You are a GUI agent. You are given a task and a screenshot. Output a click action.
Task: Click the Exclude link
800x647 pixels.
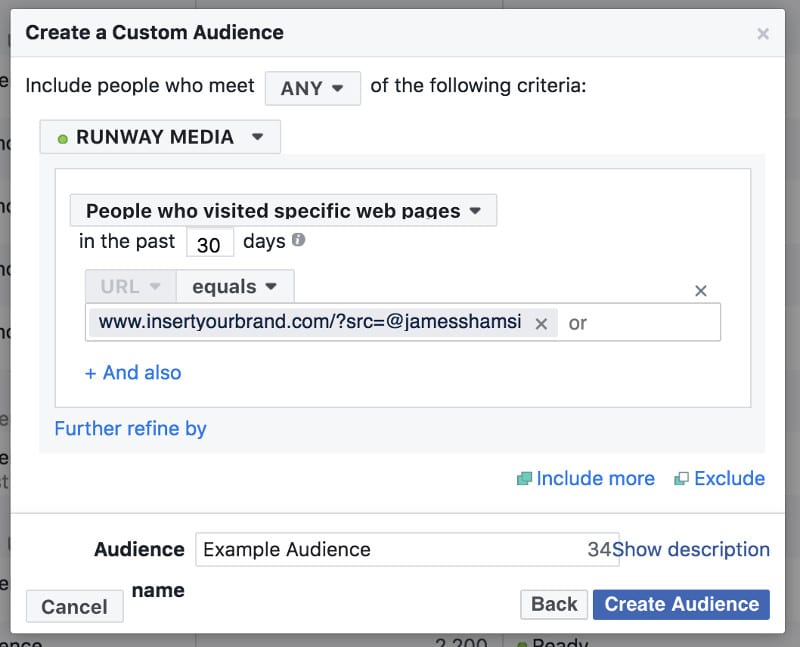(x=730, y=479)
